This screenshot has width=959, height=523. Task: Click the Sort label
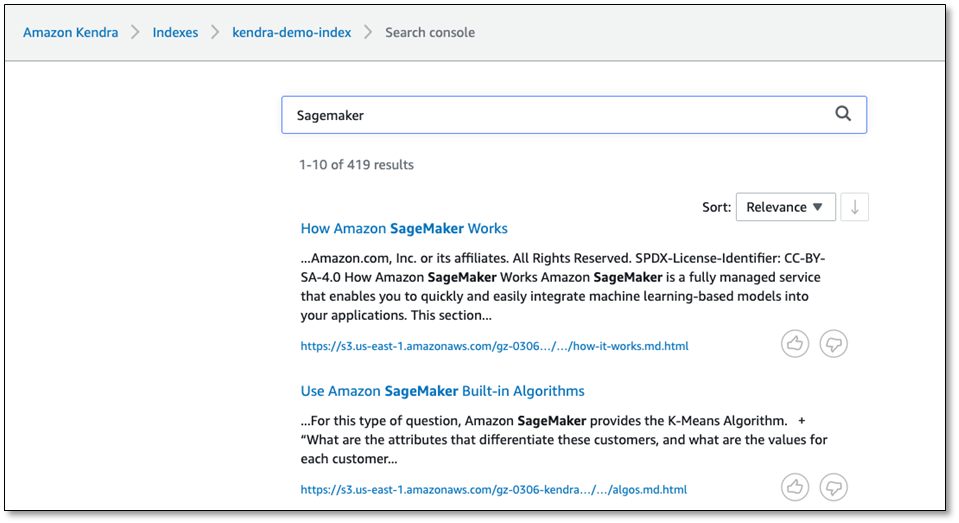tap(716, 207)
